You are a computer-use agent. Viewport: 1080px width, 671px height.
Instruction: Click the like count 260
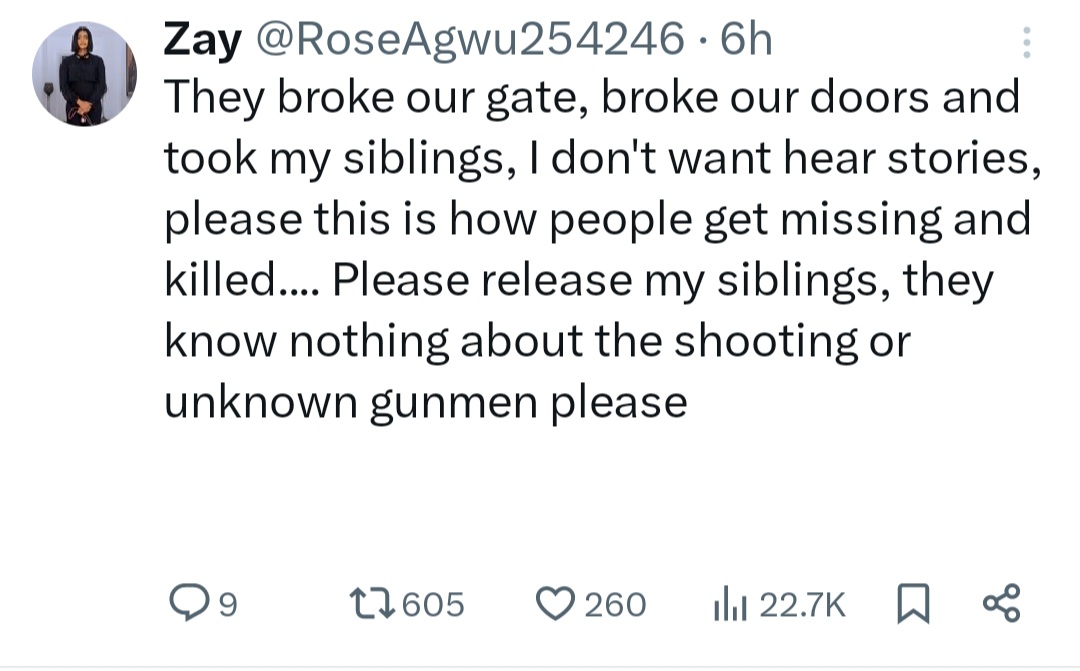point(614,604)
